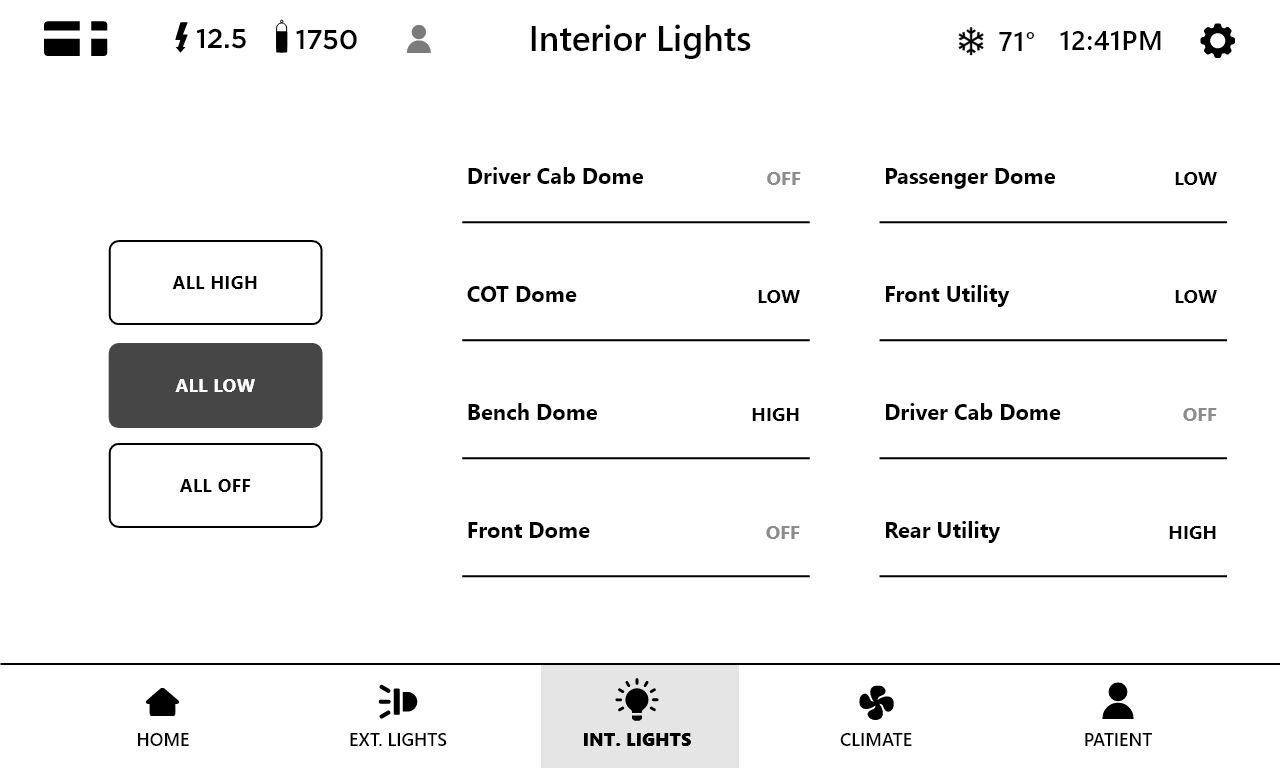Click the snowflake temperature icon
This screenshot has height=768, width=1280.
(970, 41)
